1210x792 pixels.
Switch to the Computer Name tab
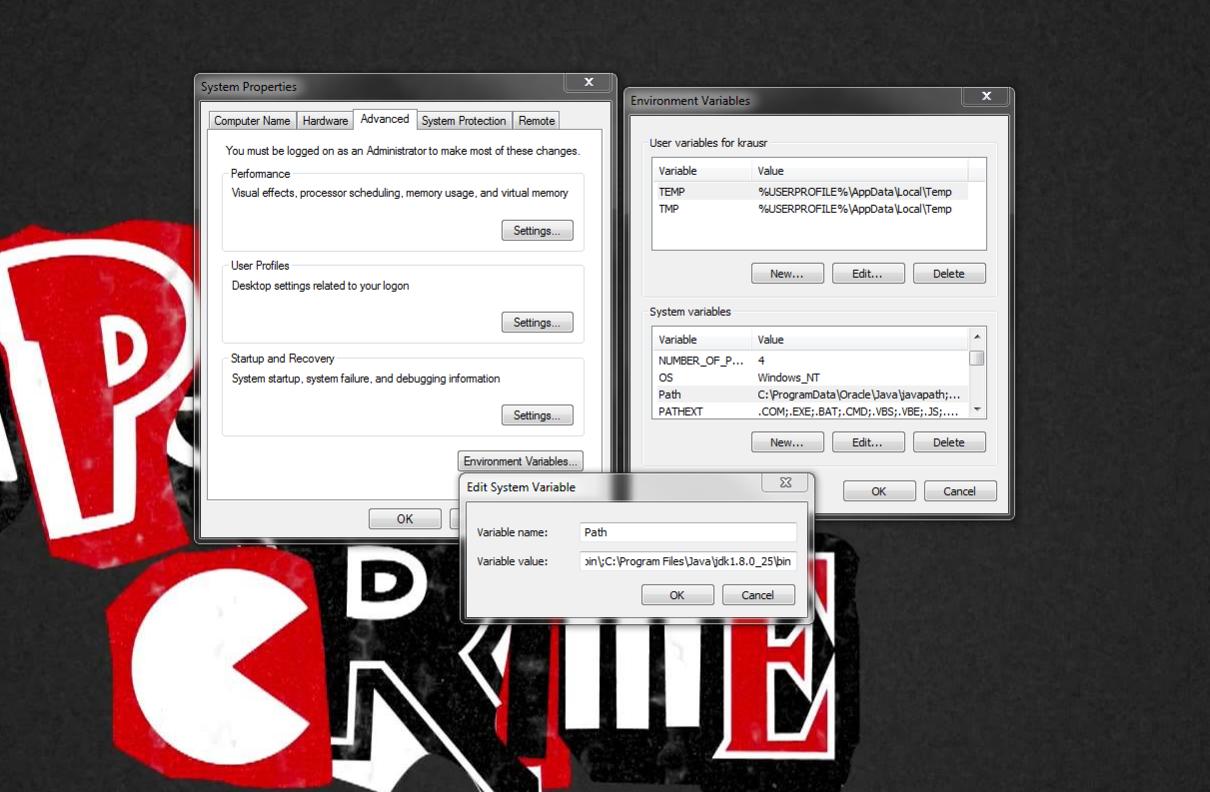click(252, 120)
